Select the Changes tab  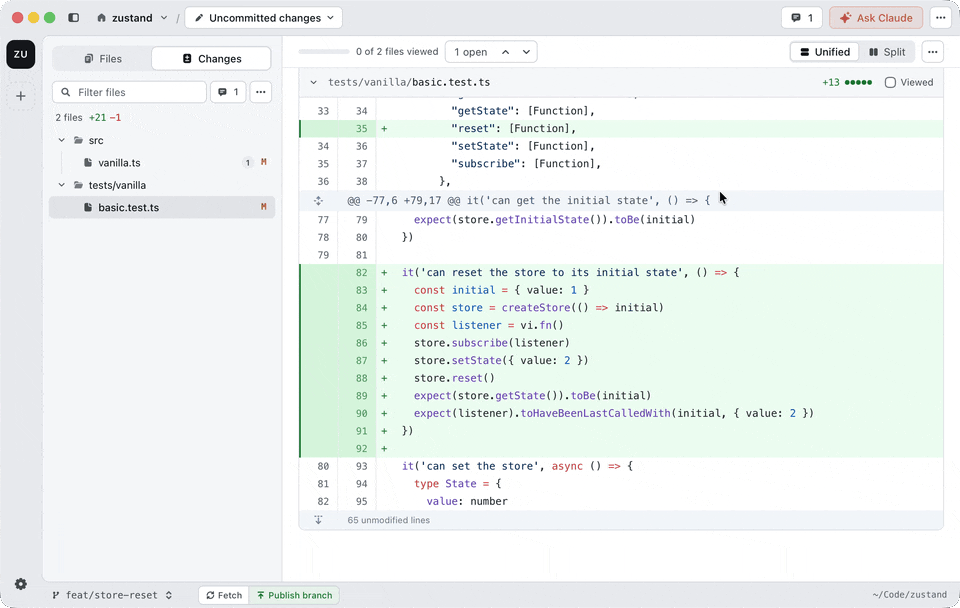coord(211,59)
